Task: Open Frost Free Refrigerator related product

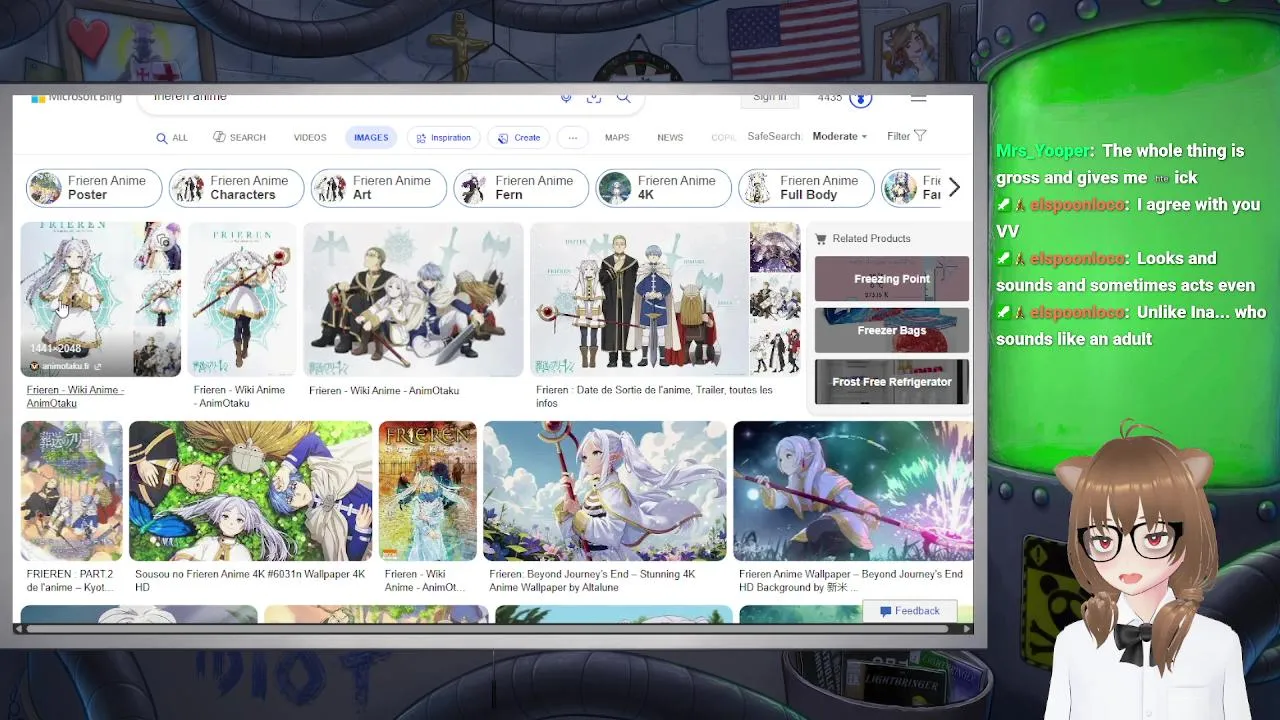Action: tap(892, 382)
